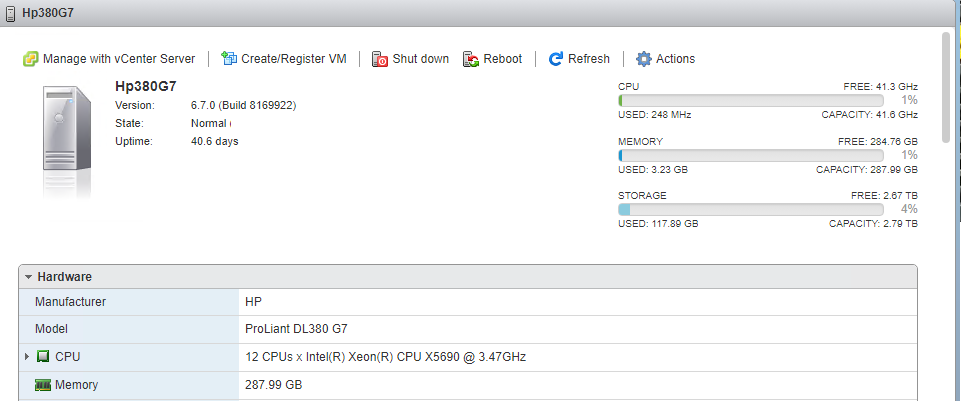Expand the CPU row details

27,356
